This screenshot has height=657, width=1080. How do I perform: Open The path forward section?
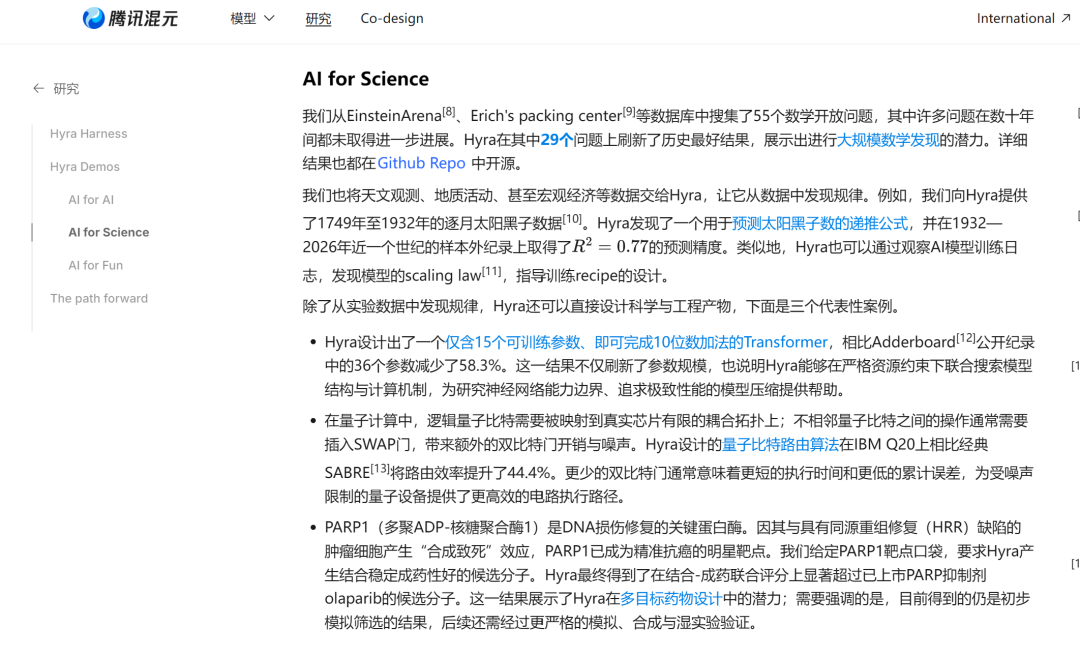[99, 298]
